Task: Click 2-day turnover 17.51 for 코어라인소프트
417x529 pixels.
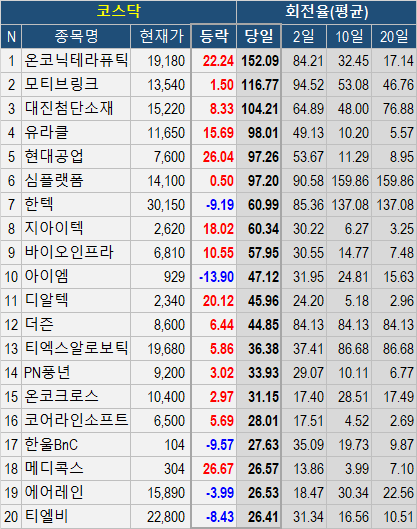Action: [x=308, y=421]
